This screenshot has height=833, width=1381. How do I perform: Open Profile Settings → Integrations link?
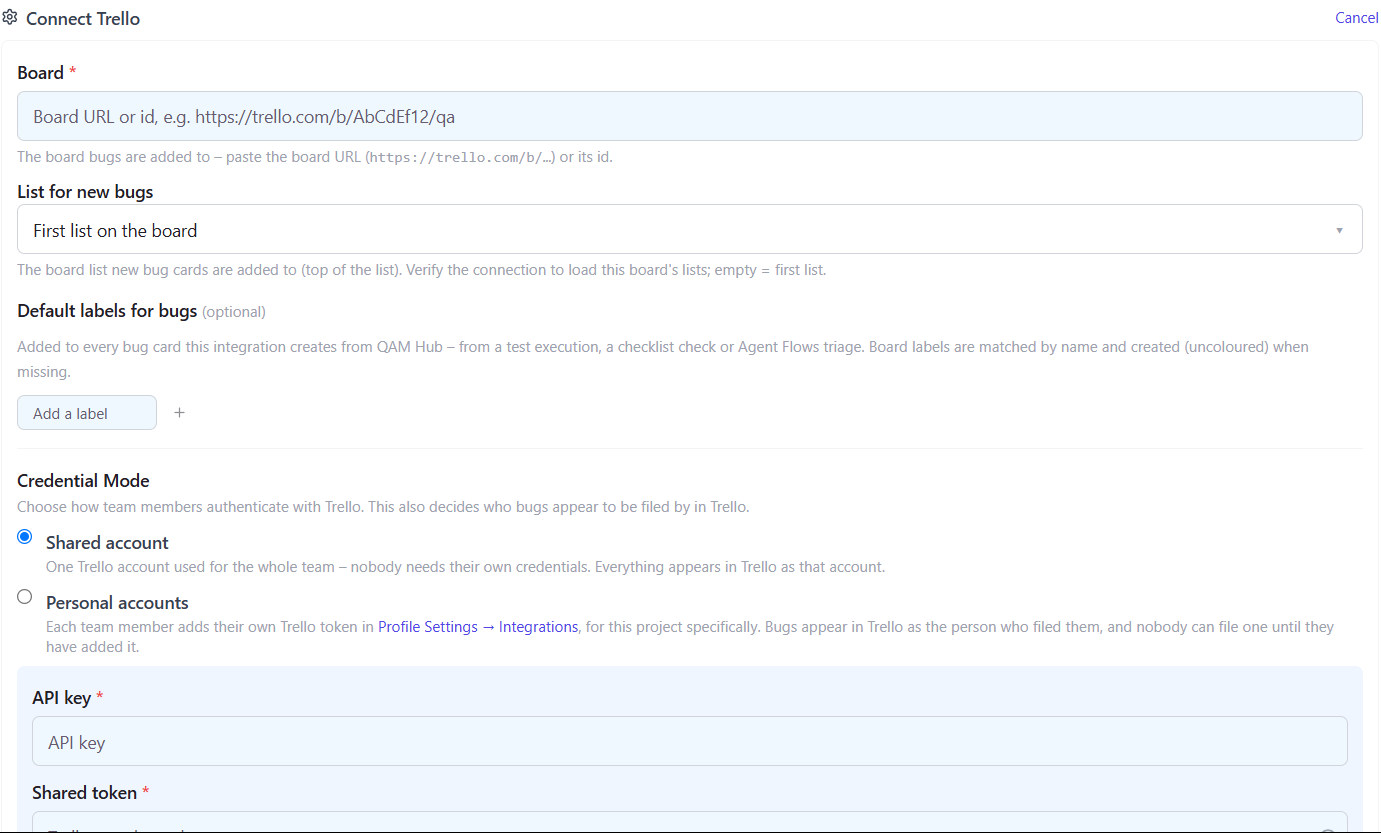click(x=478, y=627)
